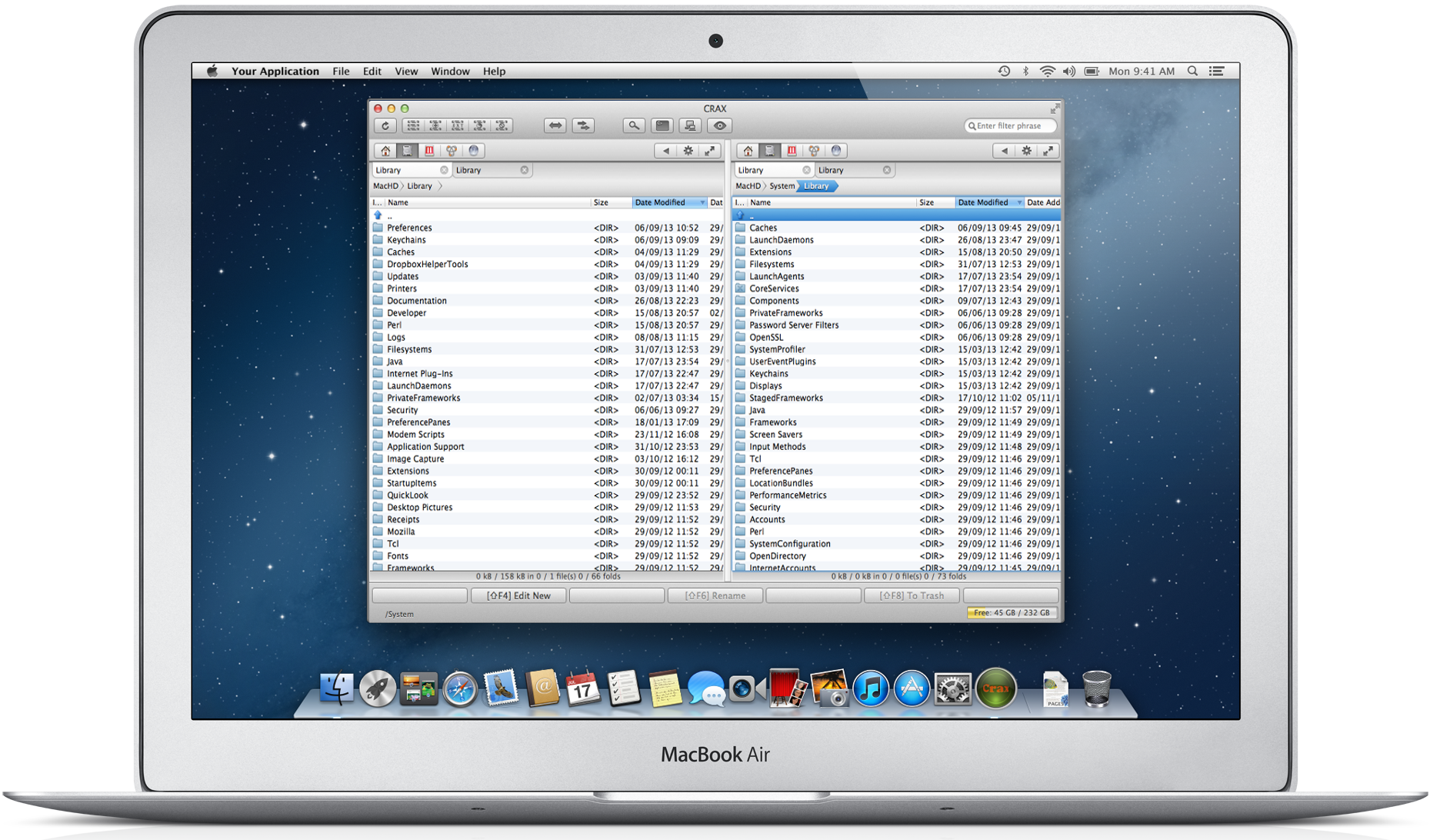
Task: Select Internet Plug-Ins folder in left panel
Action: 547,374
